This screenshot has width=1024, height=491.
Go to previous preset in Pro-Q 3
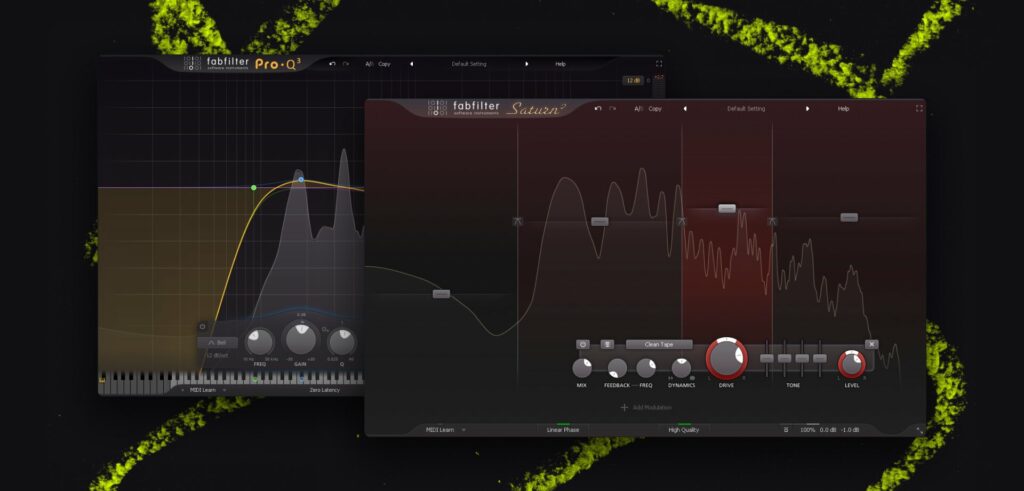411,64
